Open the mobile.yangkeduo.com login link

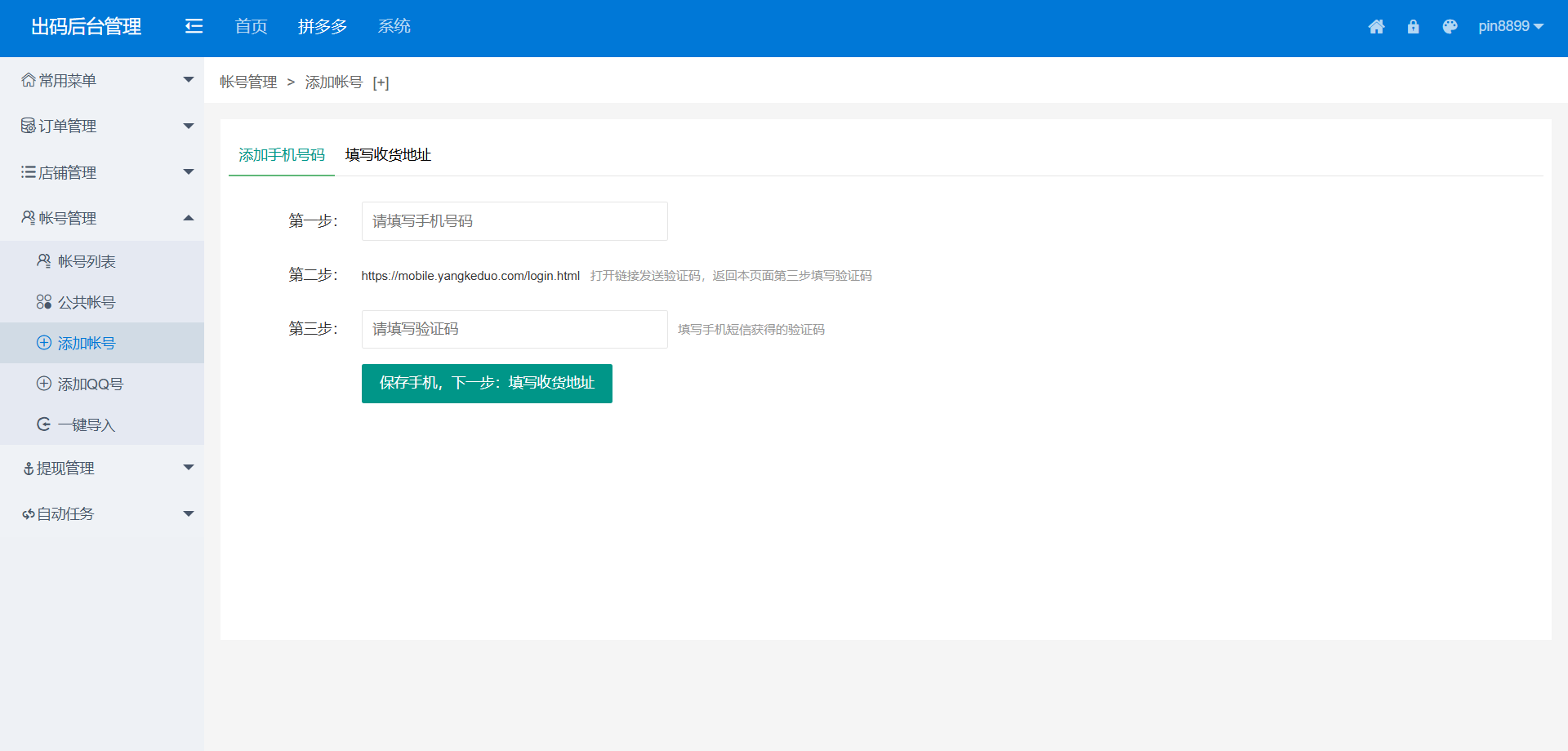click(x=470, y=276)
